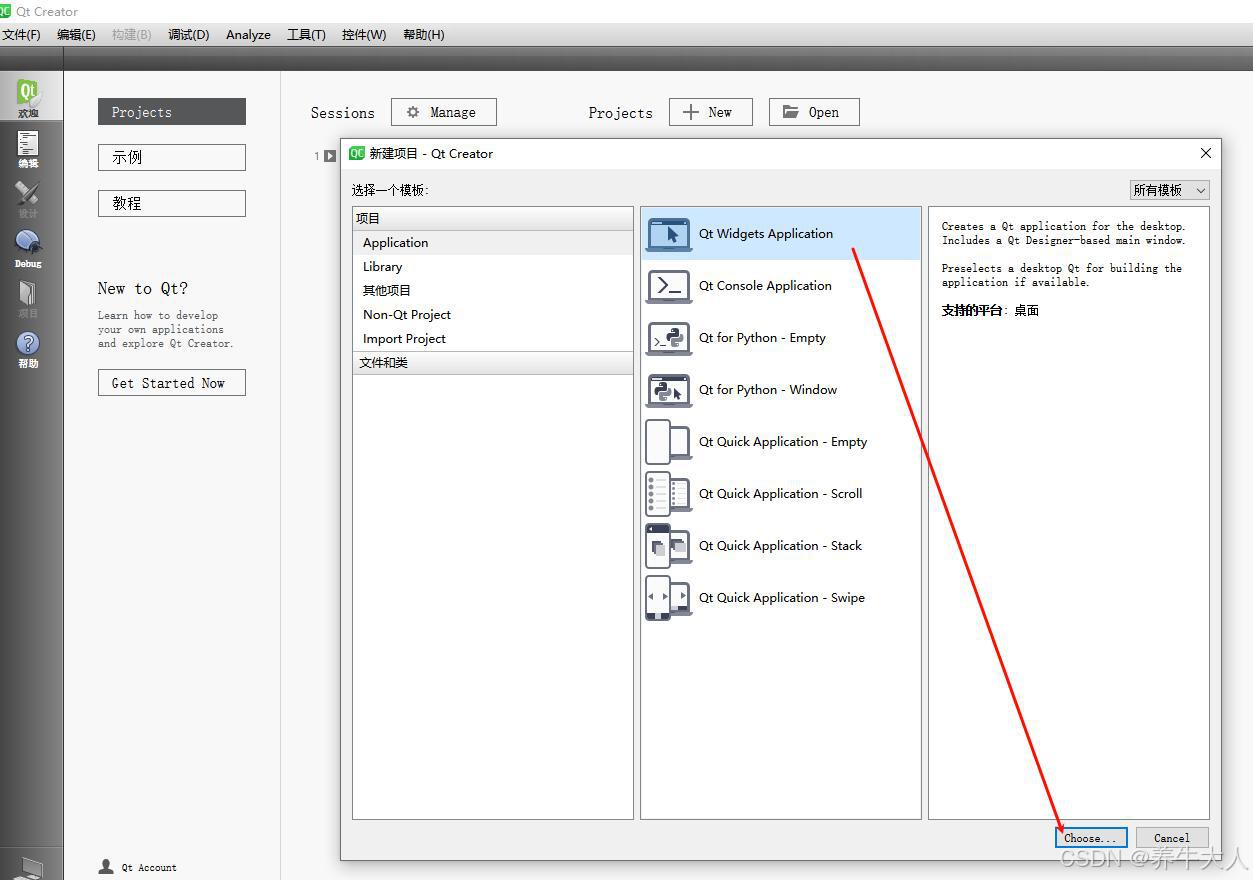Select the Qt Widgets Application template icon

669,234
